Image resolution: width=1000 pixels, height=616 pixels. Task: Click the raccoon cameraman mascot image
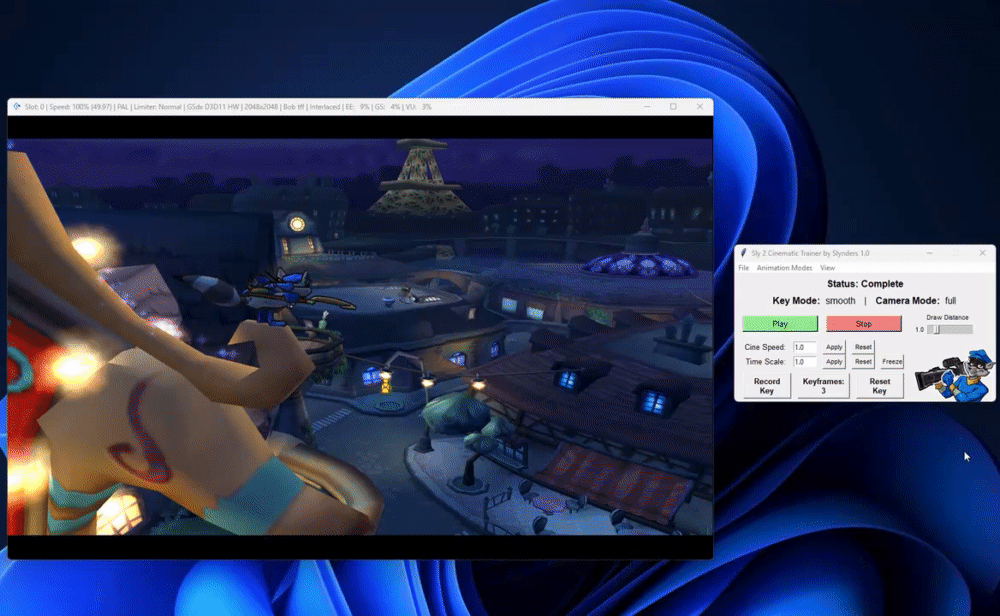[x=955, y=375]
